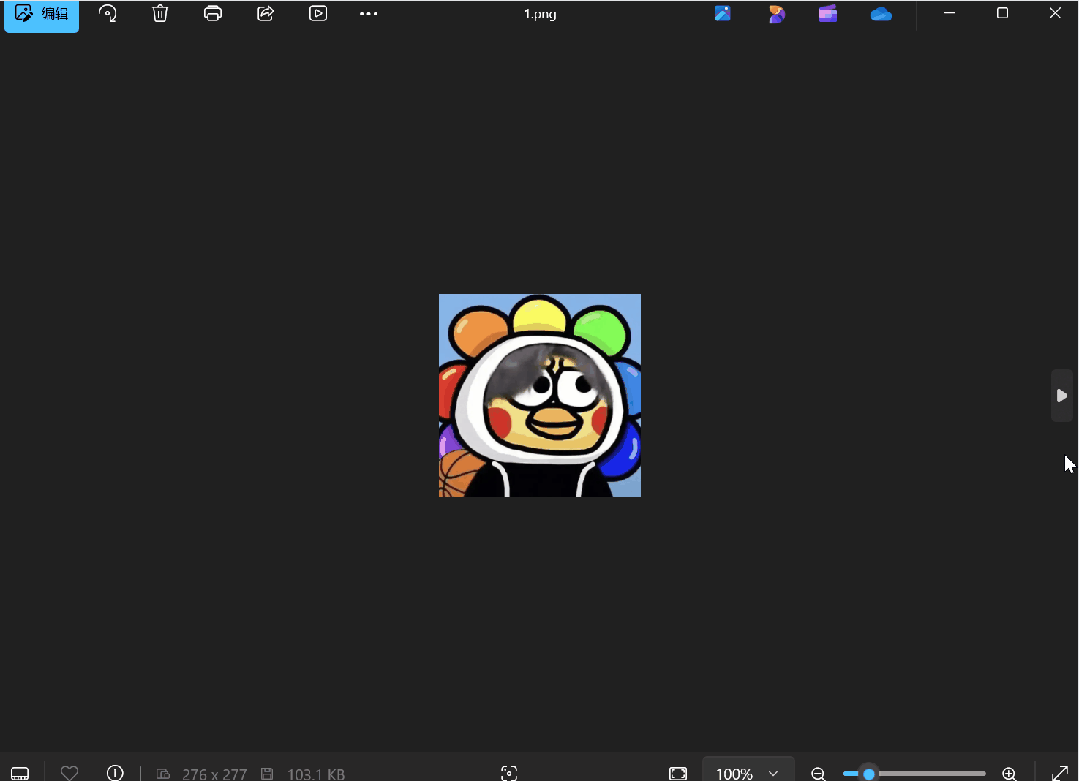1079x781 pixels.
Task: Open the Designer app icon in title bar
Action: (723, 13)
